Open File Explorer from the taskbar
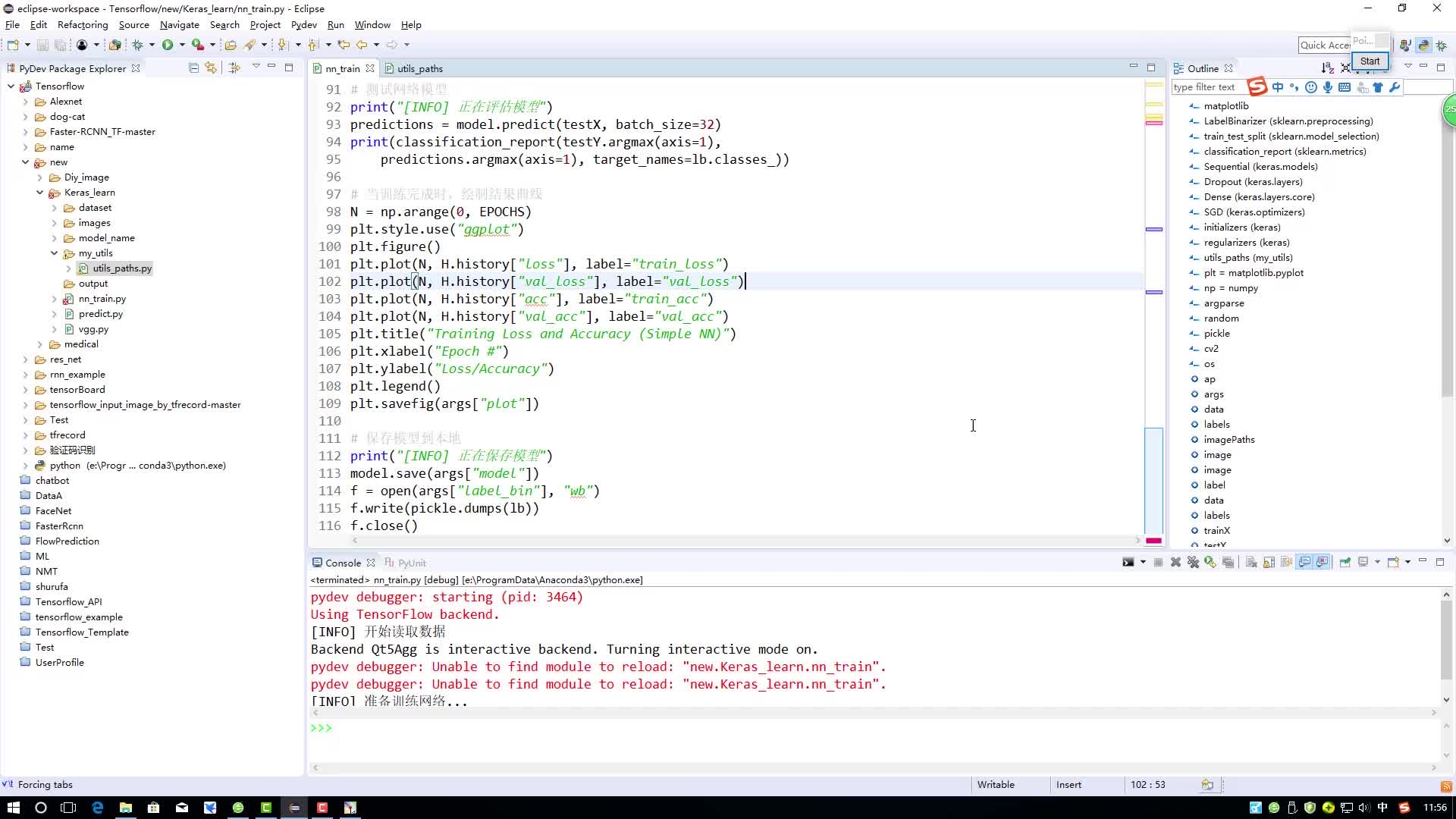The height and width of the screenshot is (819, 1456). 125,808
